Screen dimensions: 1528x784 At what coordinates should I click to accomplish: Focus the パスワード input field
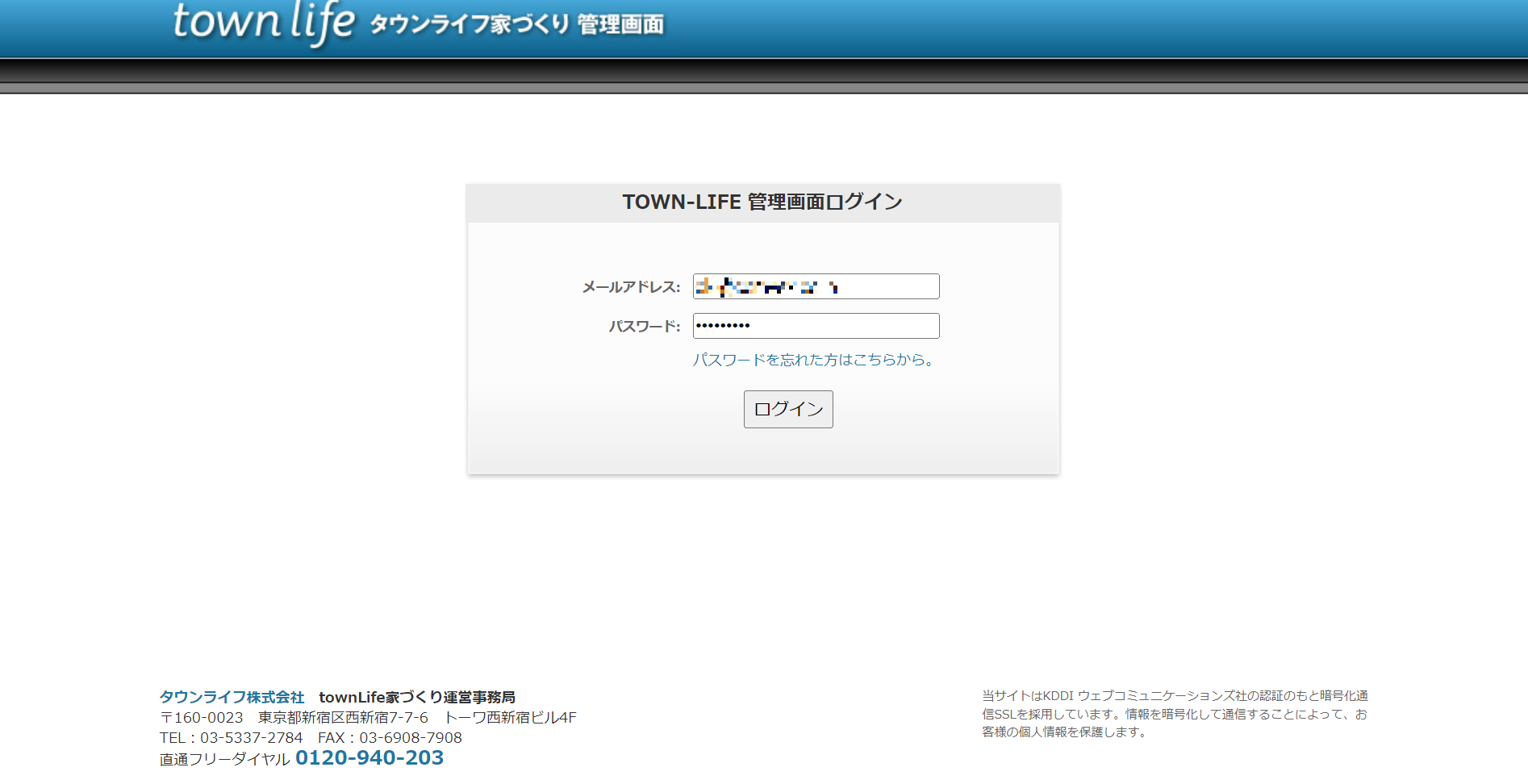point(816,326)
